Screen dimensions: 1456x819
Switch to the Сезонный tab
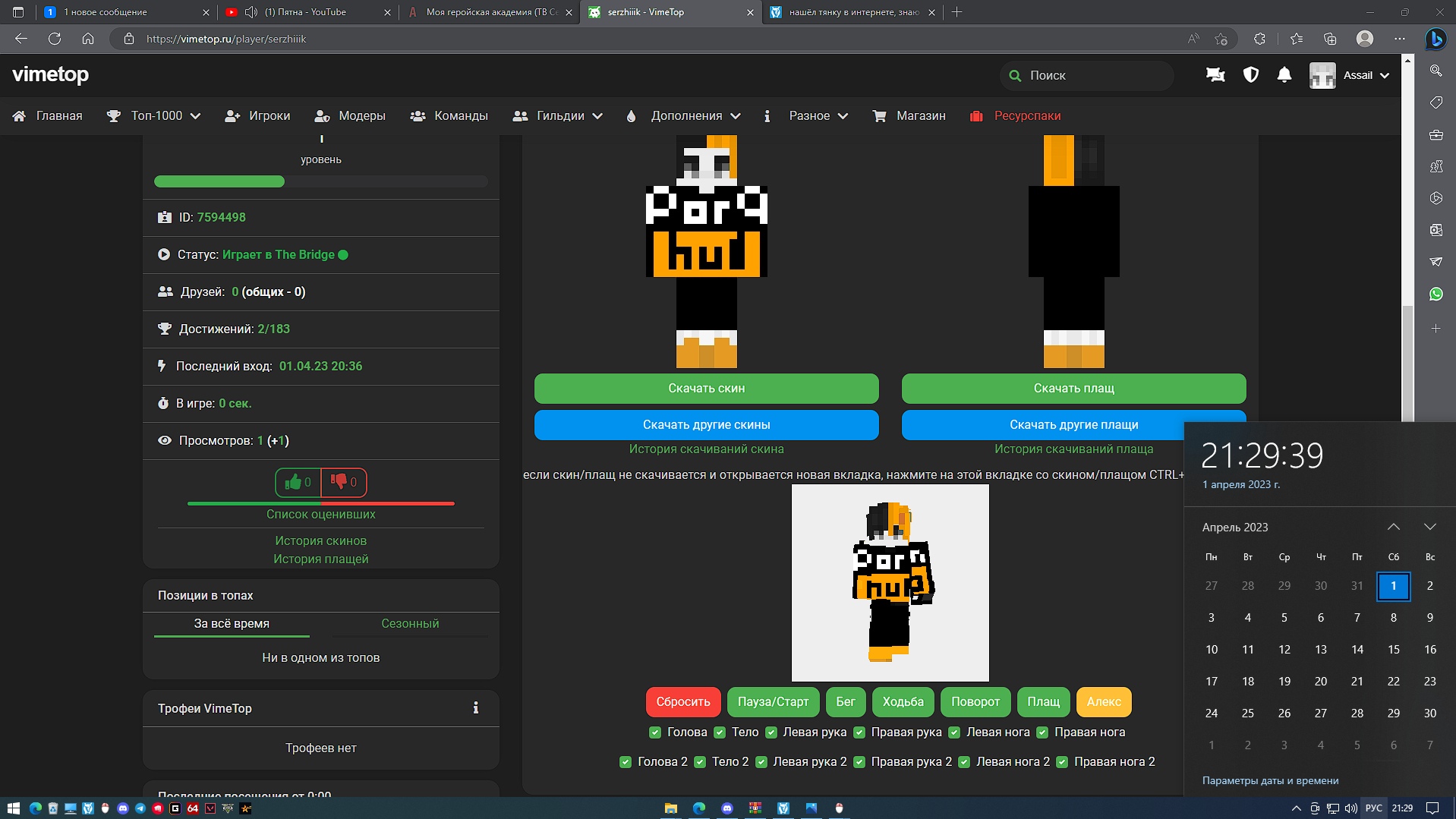pyautogui.click(x=409, y=623)
